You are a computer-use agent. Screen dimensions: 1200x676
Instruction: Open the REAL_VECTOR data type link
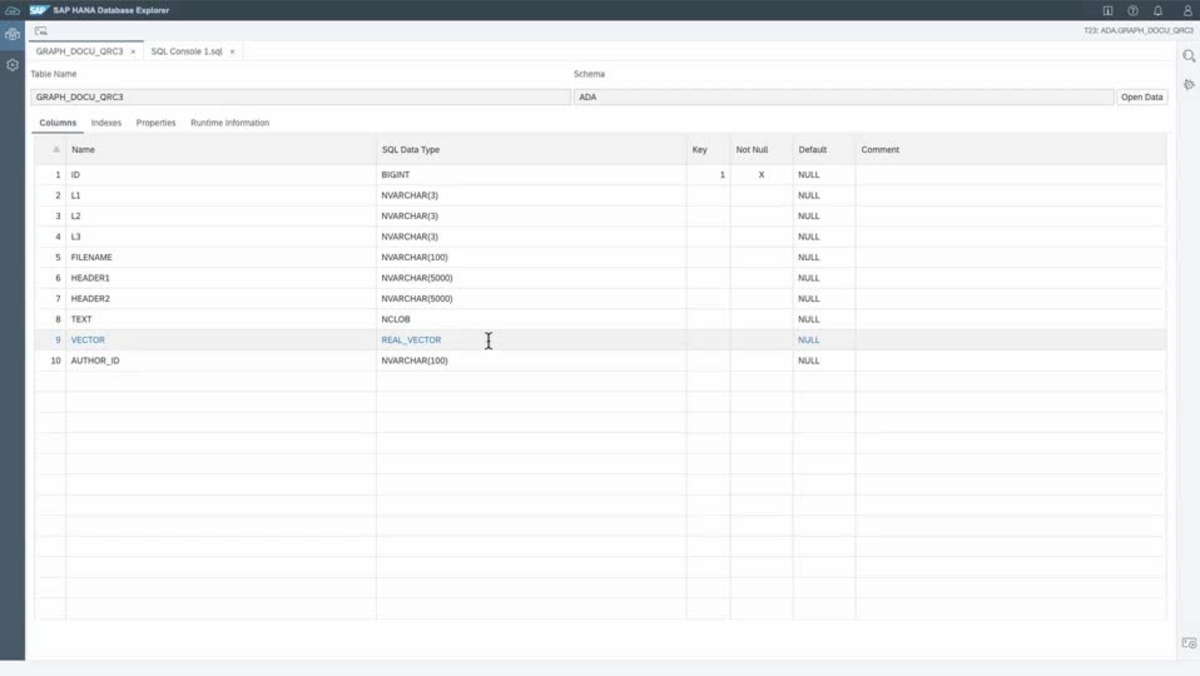pyautogui.click(x=413, y=339)
